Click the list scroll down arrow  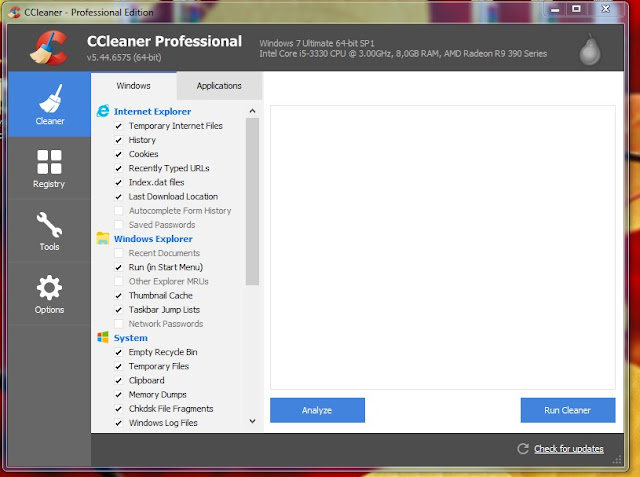pyautogui.click(x=252, y=421)
